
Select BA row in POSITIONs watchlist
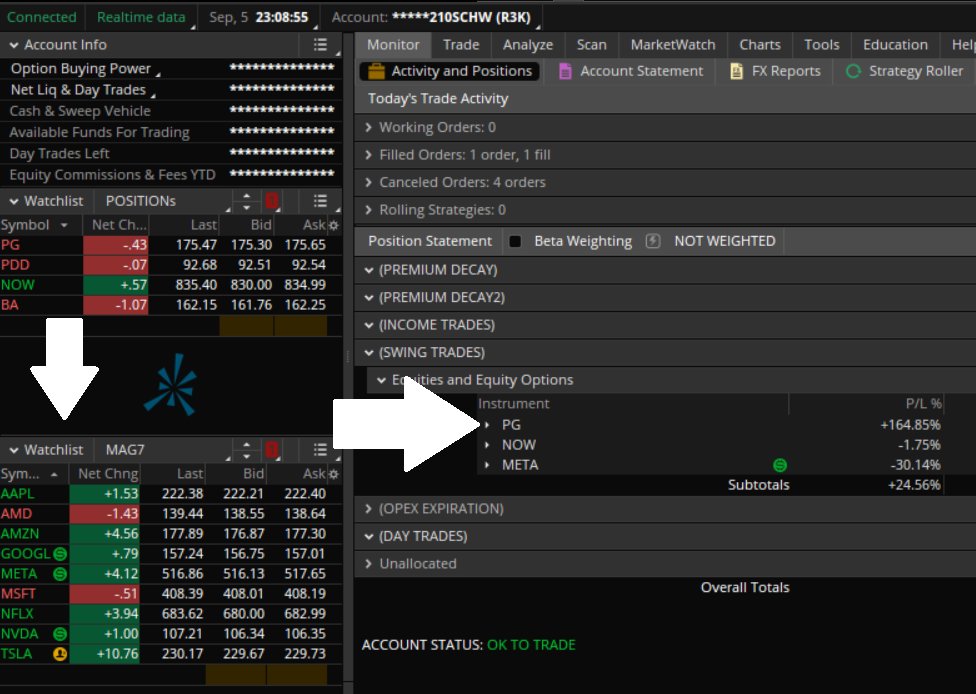171,305
